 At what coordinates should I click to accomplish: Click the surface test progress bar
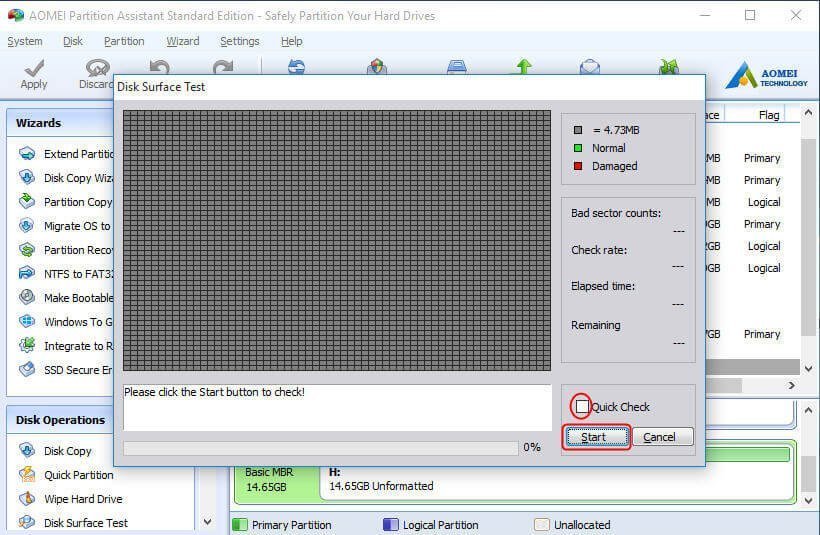321,448
